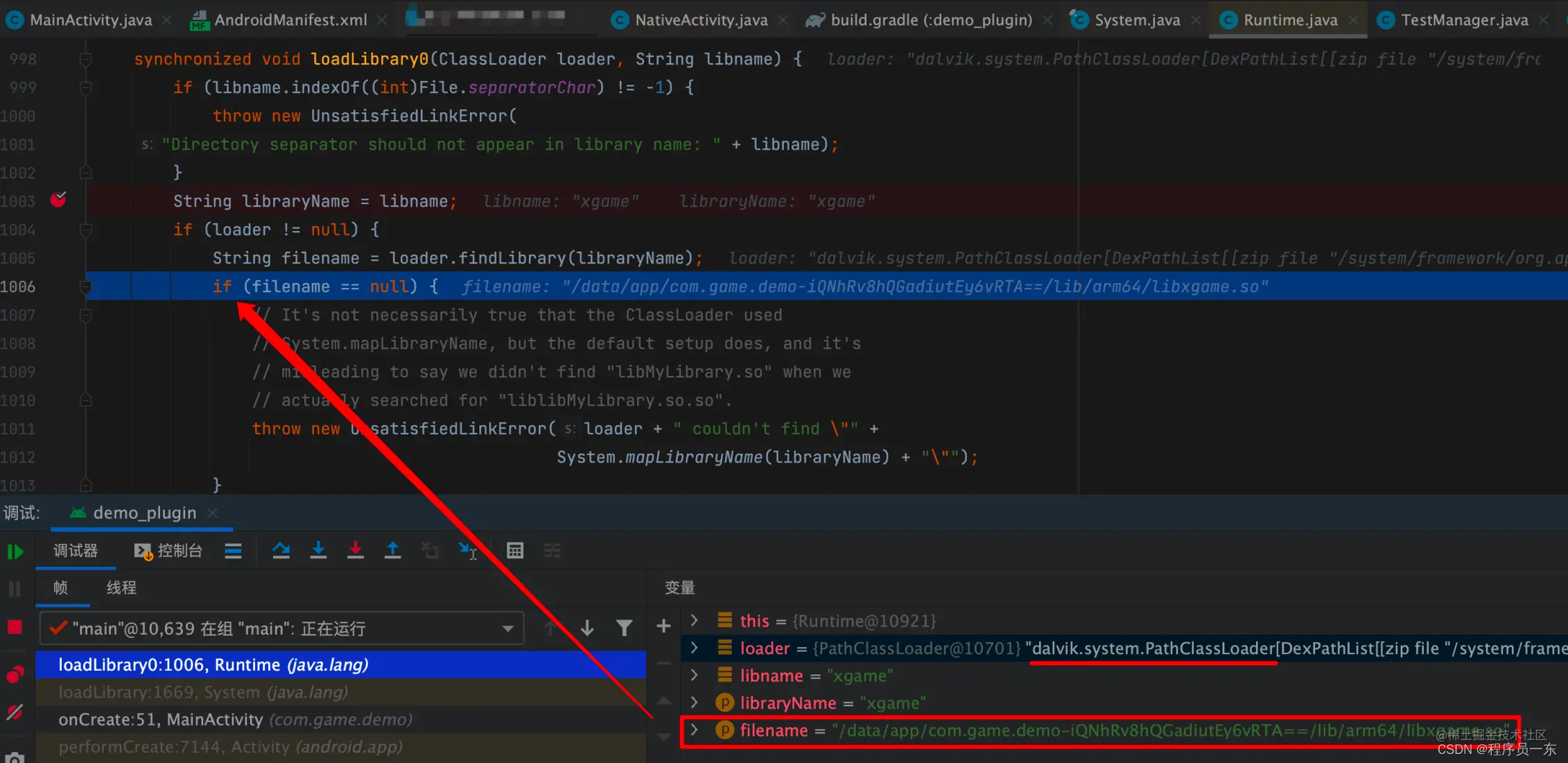This screenshot has width=1568, height=763.
Task: Toggle the breakpoint at line 1003
Action: pyautogui.click(x=58, y=200)
